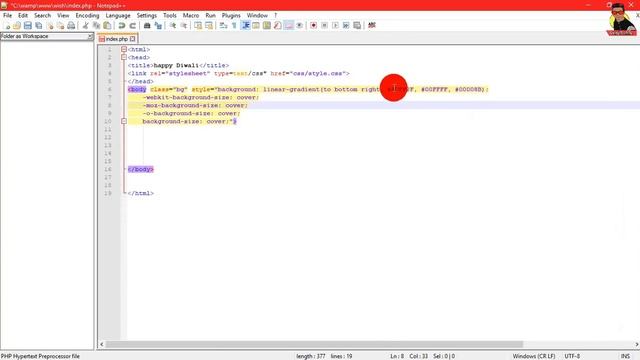Click the UTF-8 encoding status entry

pos(572,356)
